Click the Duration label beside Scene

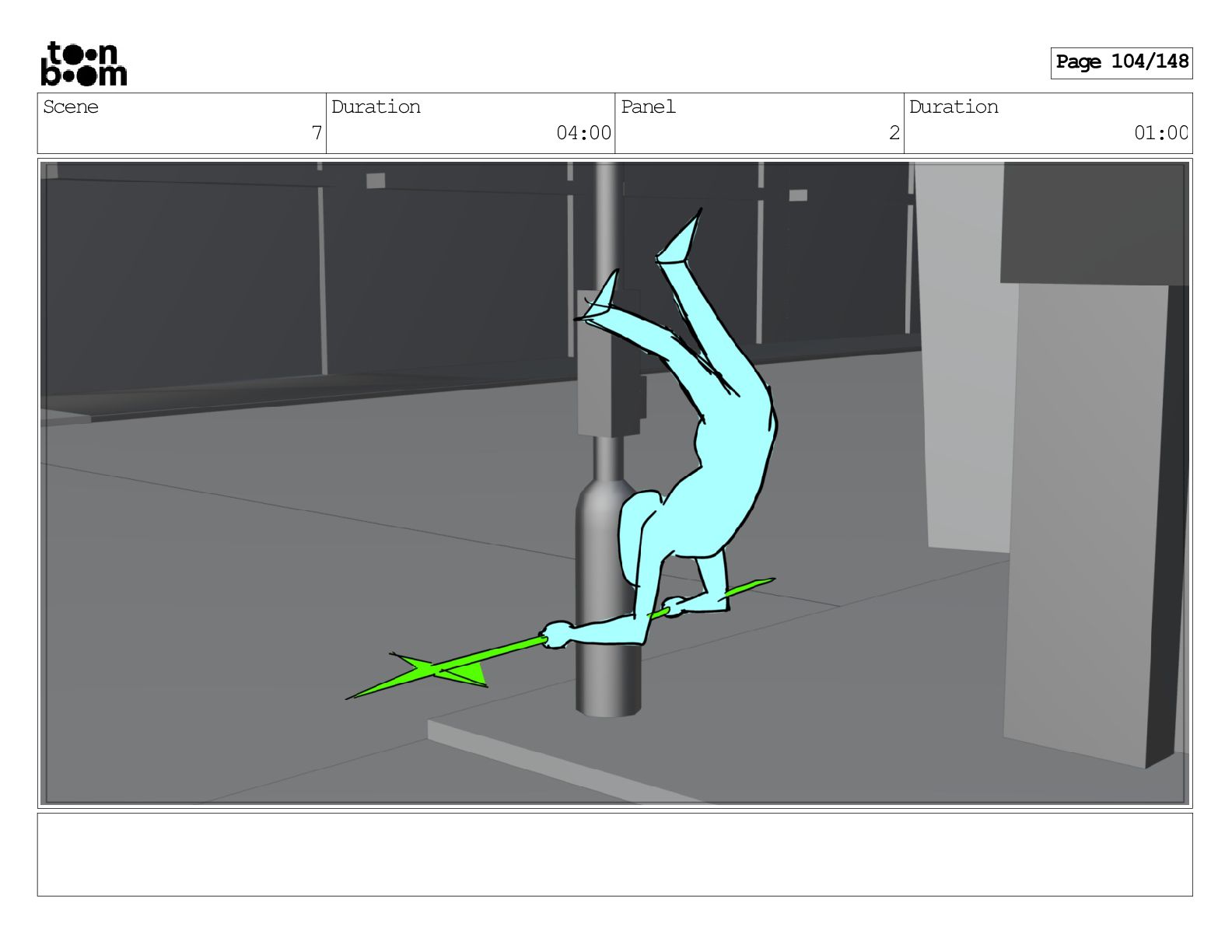(x=376, y=107)
